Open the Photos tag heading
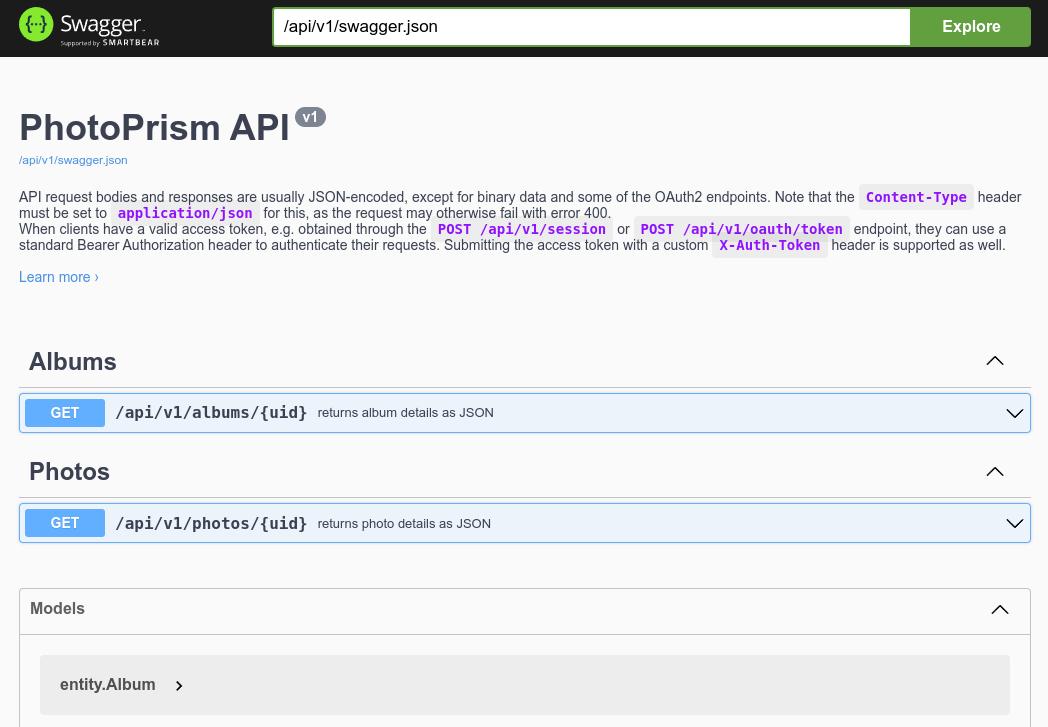1048x727 pixels. point(69,472)
